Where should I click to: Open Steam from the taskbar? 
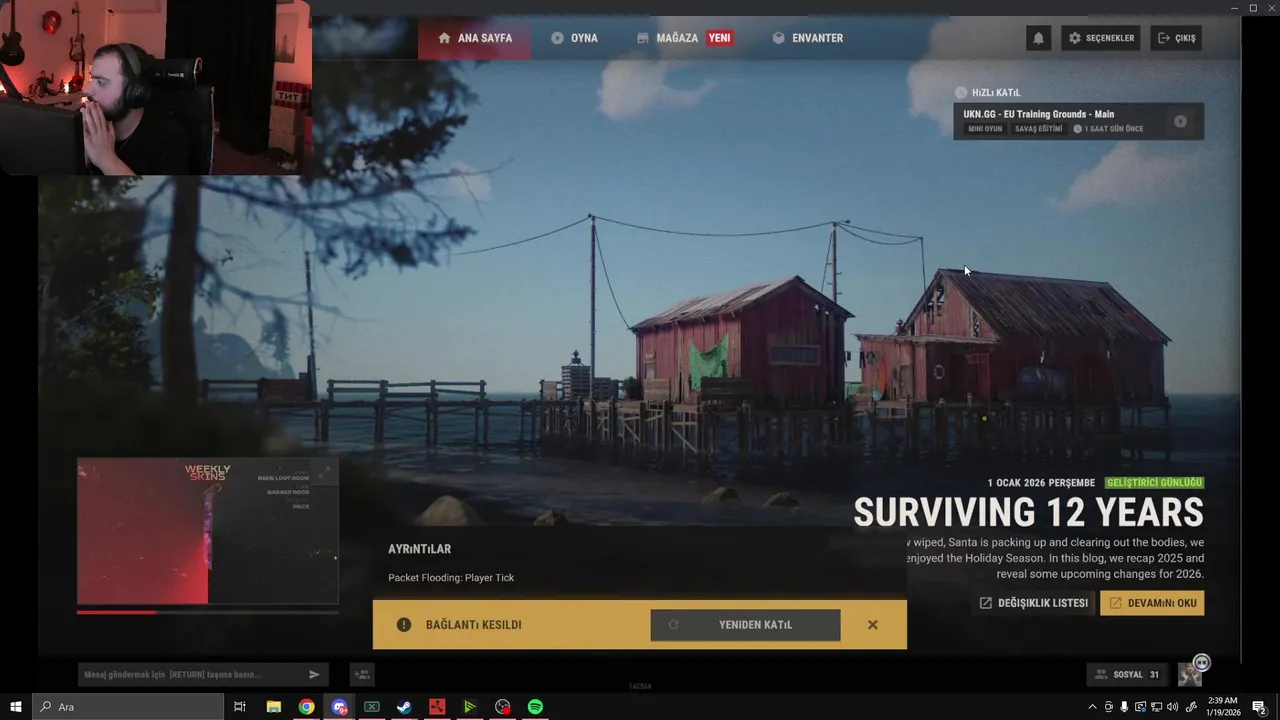404,707
